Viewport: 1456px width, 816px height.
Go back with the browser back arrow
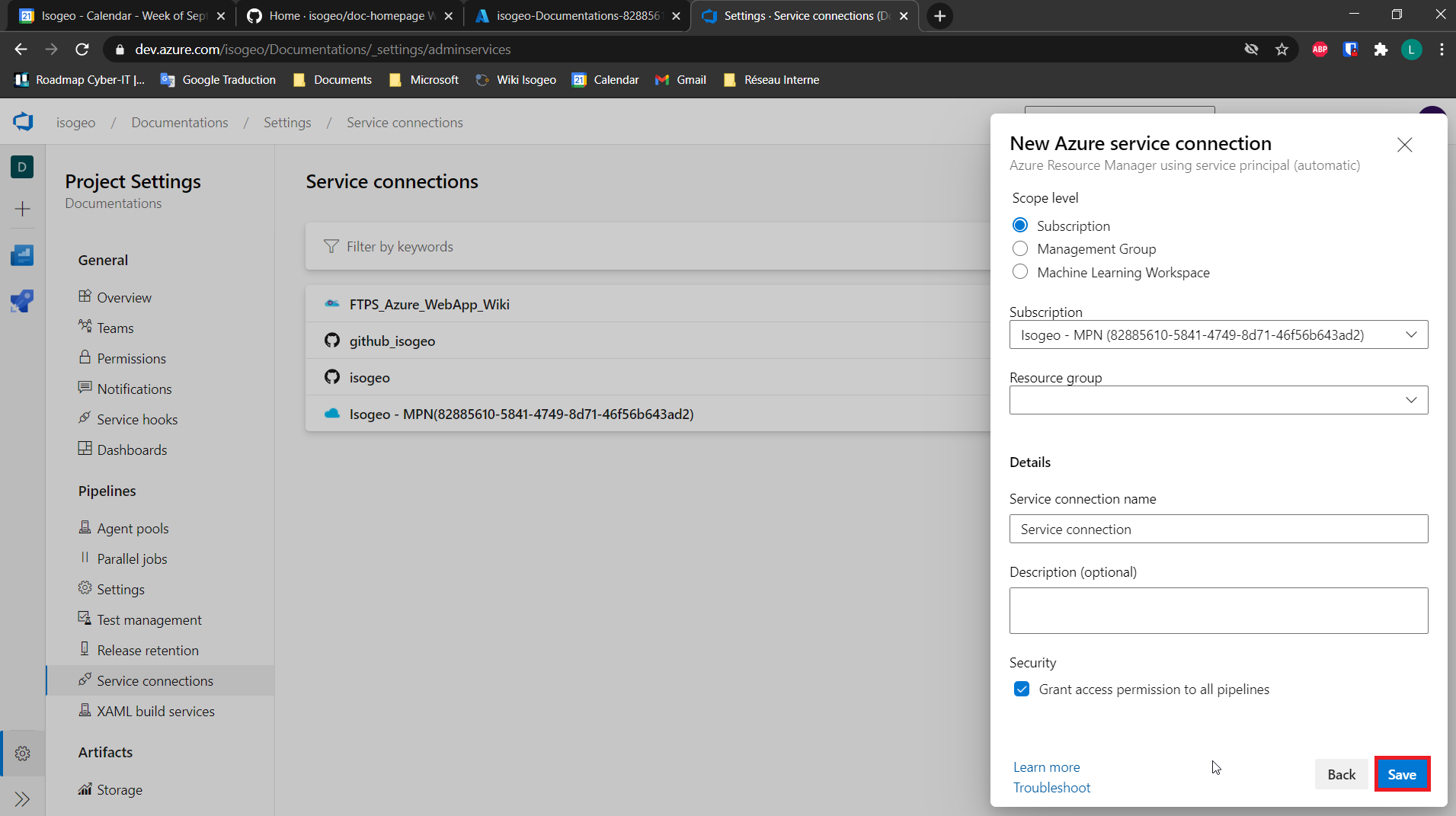(x=21, y=50)
